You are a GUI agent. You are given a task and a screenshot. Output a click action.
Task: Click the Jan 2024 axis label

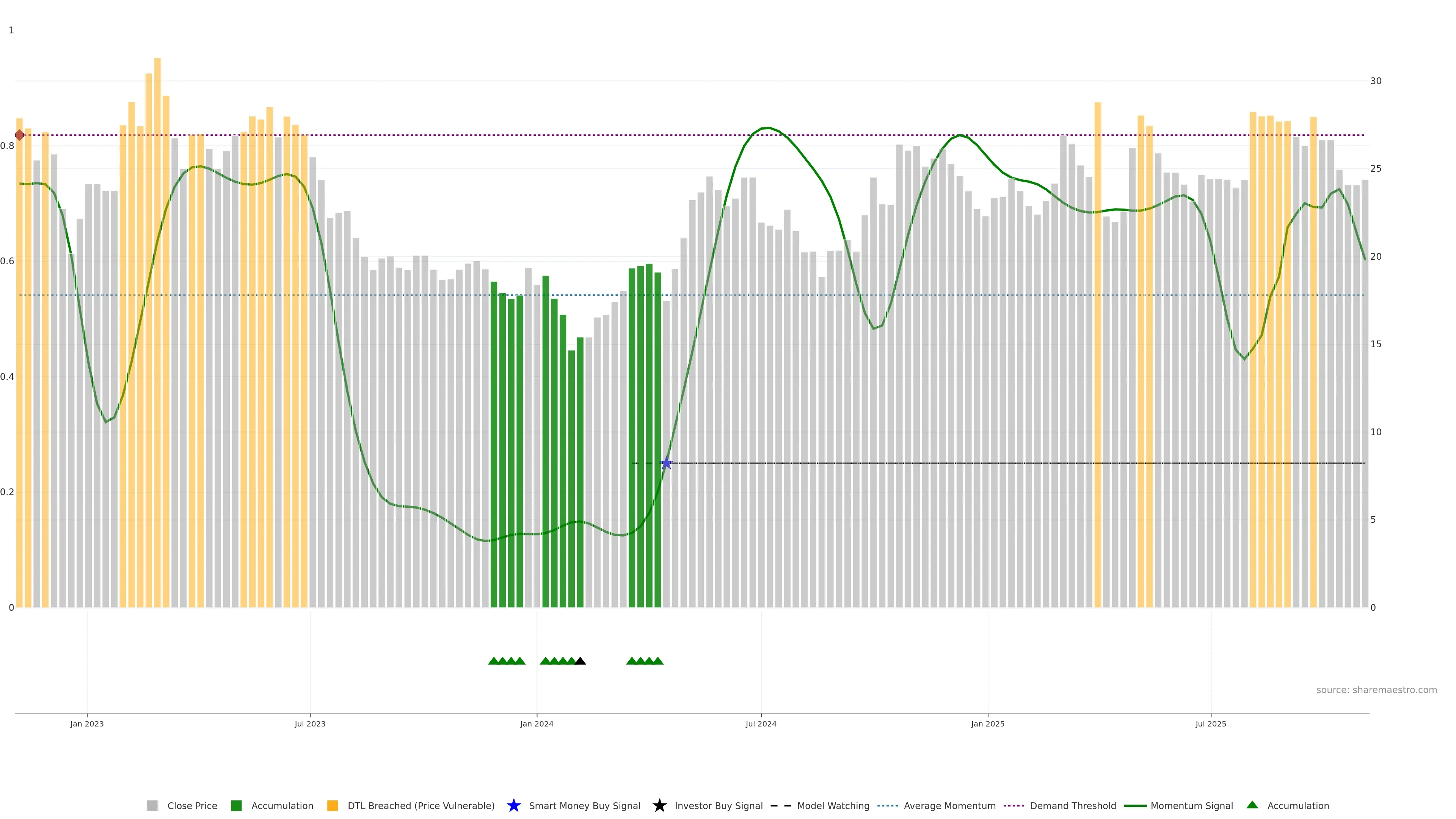(x=537, y=723)
